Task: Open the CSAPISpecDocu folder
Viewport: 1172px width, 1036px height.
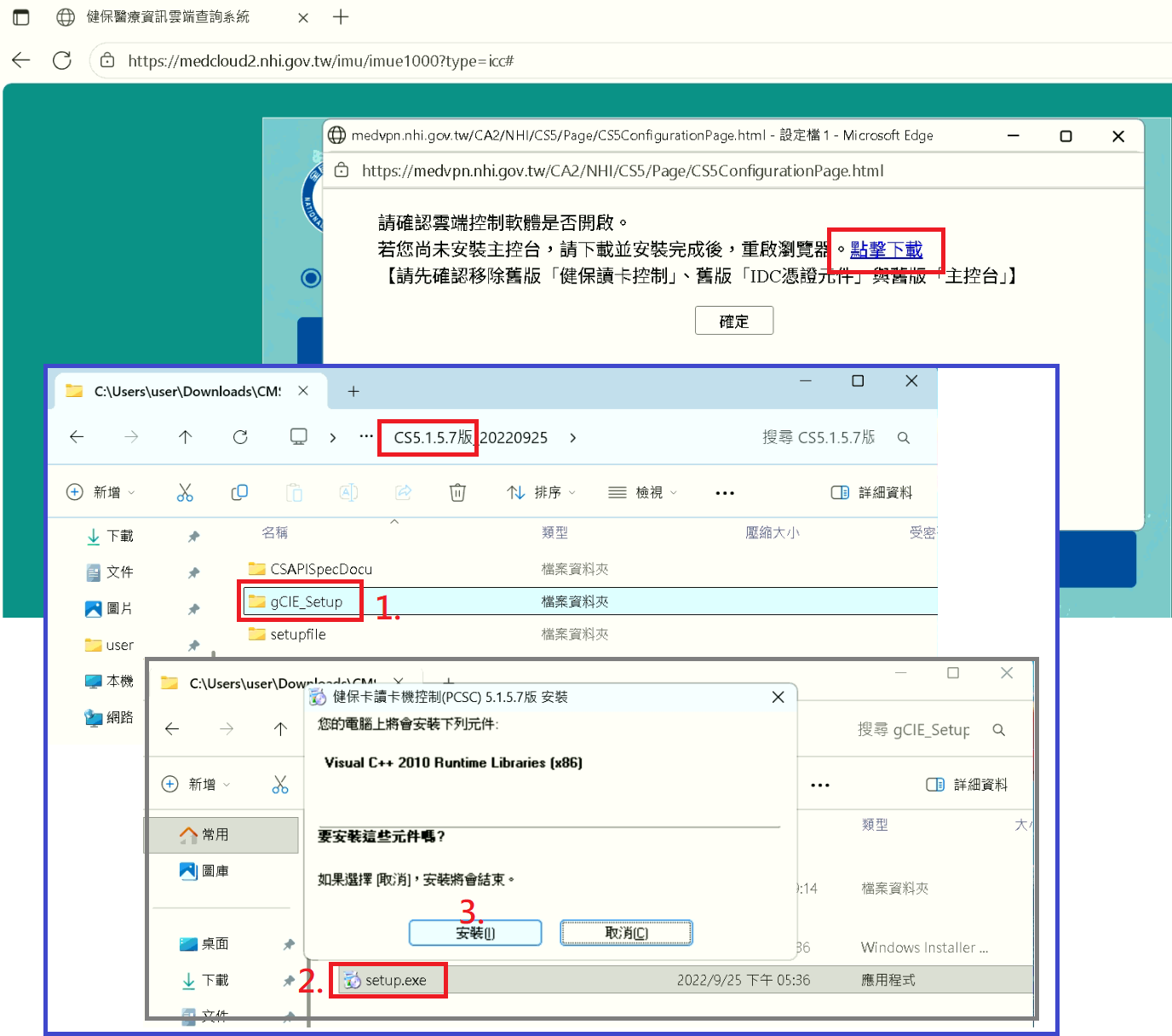Action: (x=320, y=569)
